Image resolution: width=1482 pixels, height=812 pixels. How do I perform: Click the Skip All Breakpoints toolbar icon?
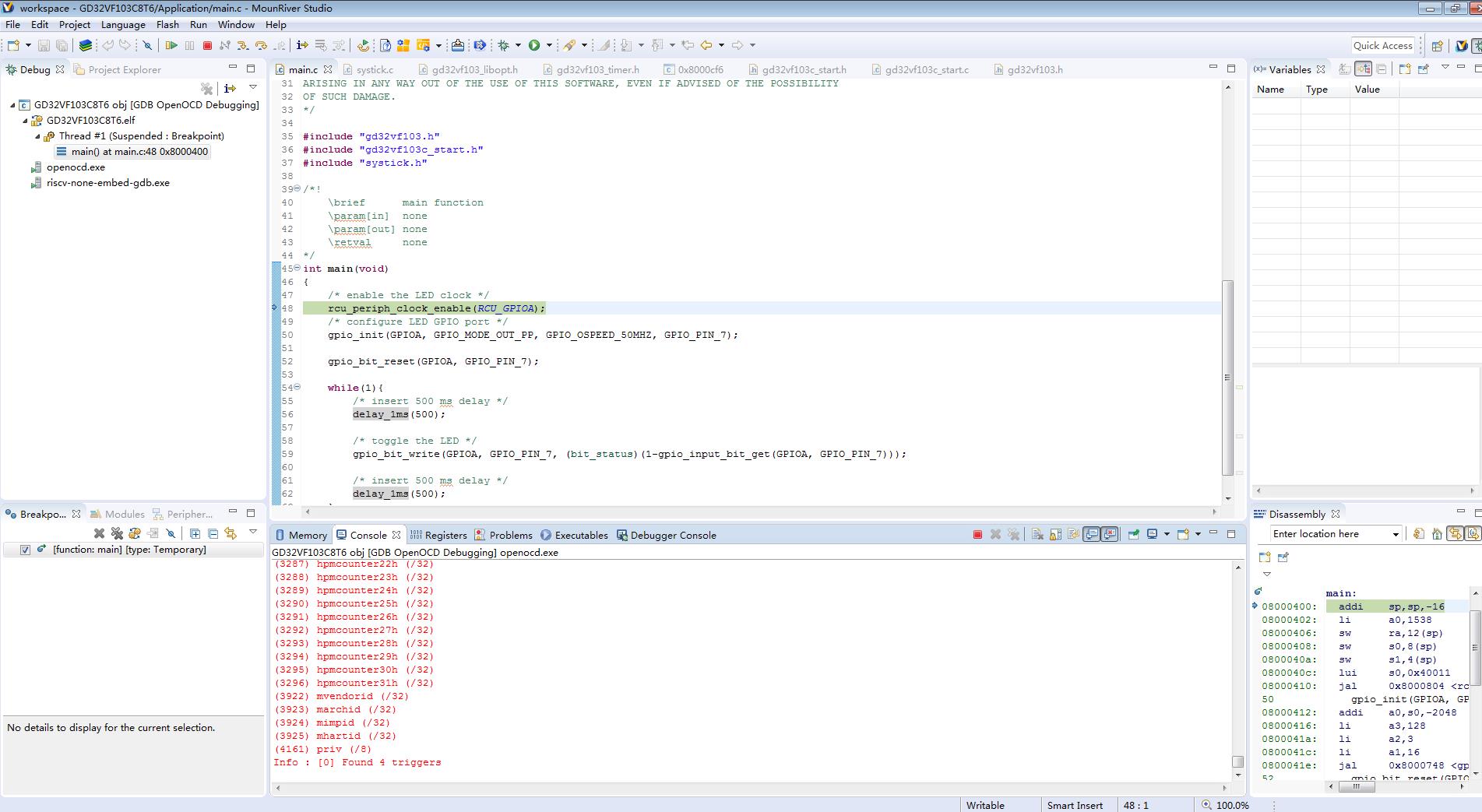(146, 45)
